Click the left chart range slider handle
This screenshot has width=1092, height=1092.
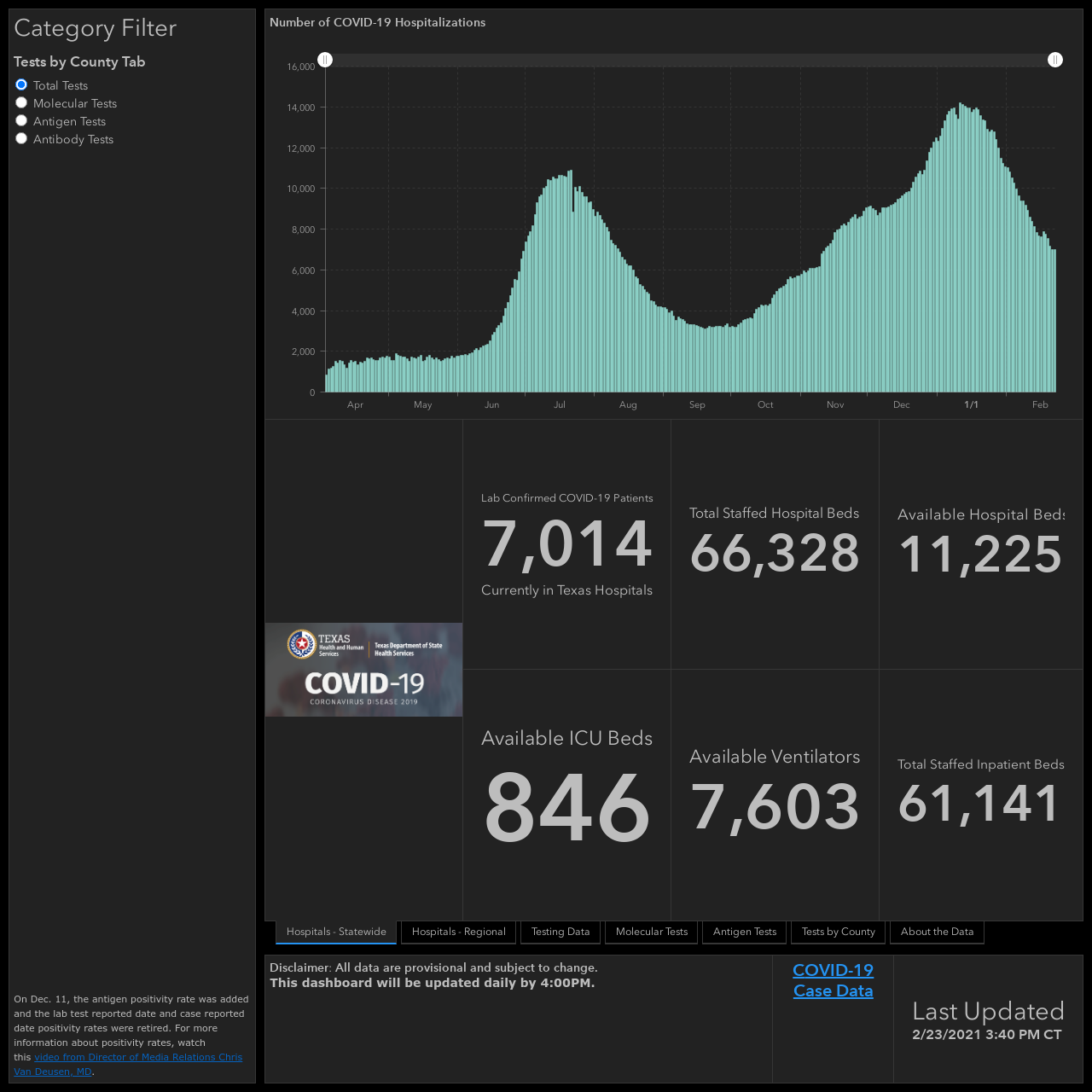pos(325,60)
